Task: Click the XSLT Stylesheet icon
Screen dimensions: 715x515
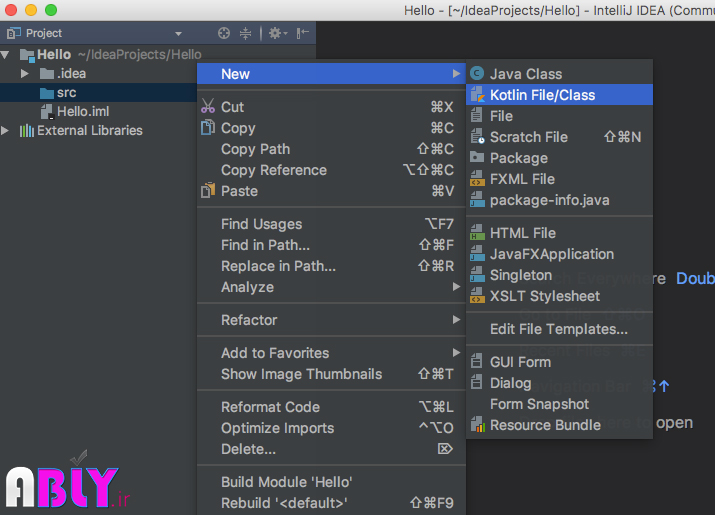Action: tap(477, 295)
